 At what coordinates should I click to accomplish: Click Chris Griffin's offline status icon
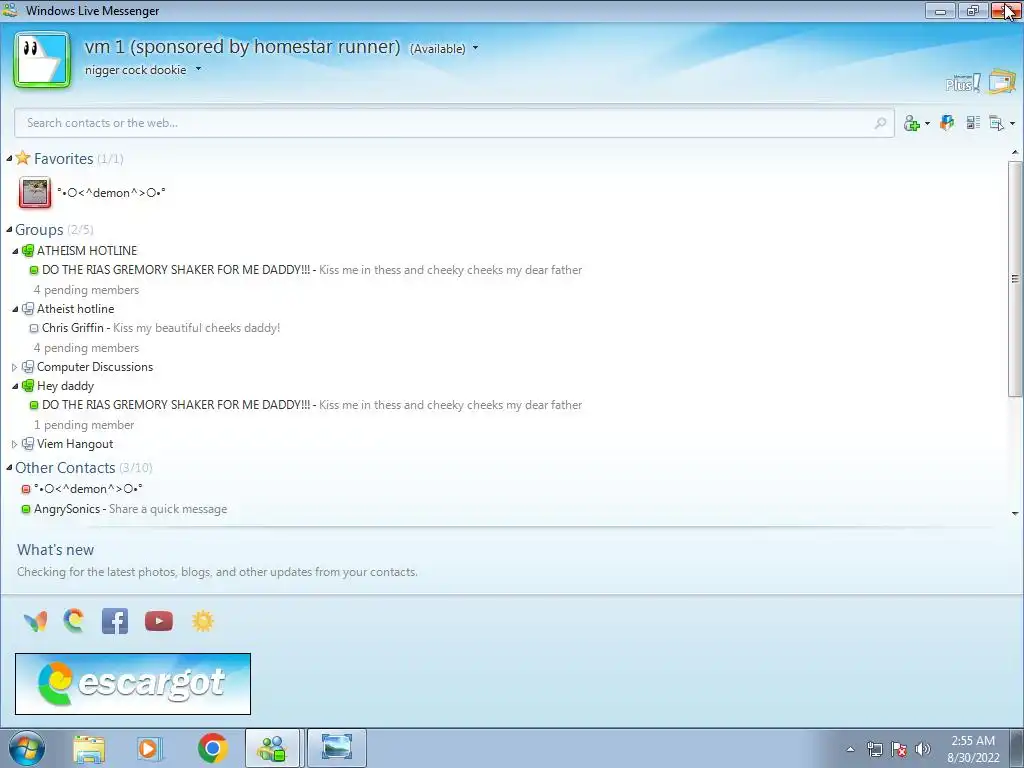34,328
